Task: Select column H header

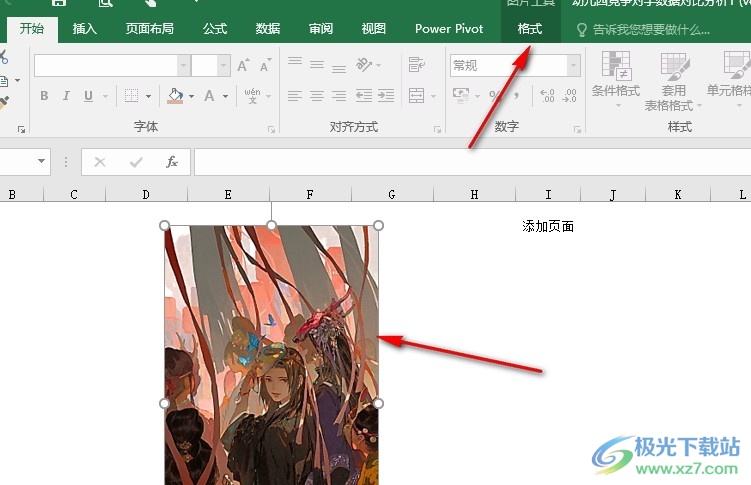Action: 474,194
